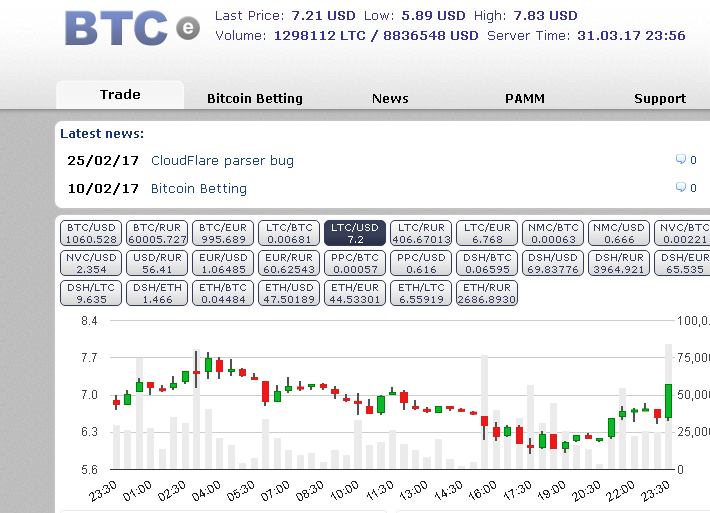
Task: Click the 16:00 time axis label
Action: [x=482, y=491]
